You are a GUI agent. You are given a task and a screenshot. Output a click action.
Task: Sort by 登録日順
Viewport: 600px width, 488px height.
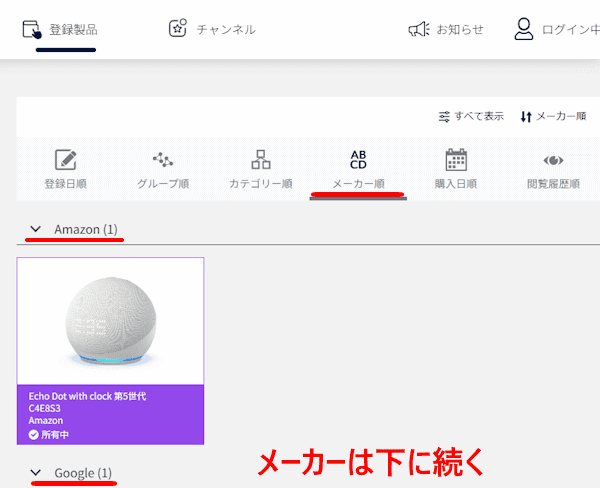point(65,184)
